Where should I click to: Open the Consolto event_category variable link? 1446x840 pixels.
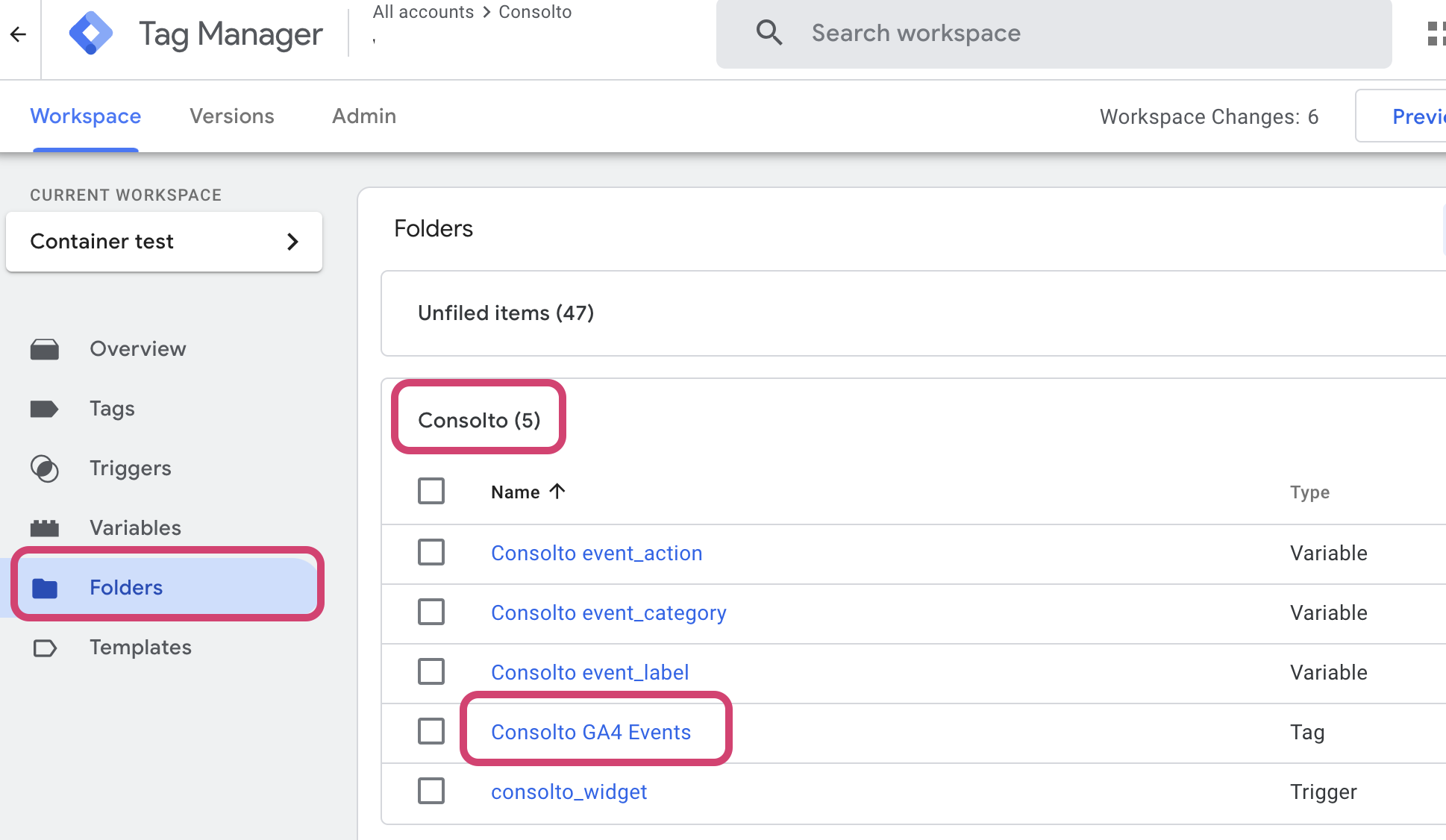coord(609,612)
